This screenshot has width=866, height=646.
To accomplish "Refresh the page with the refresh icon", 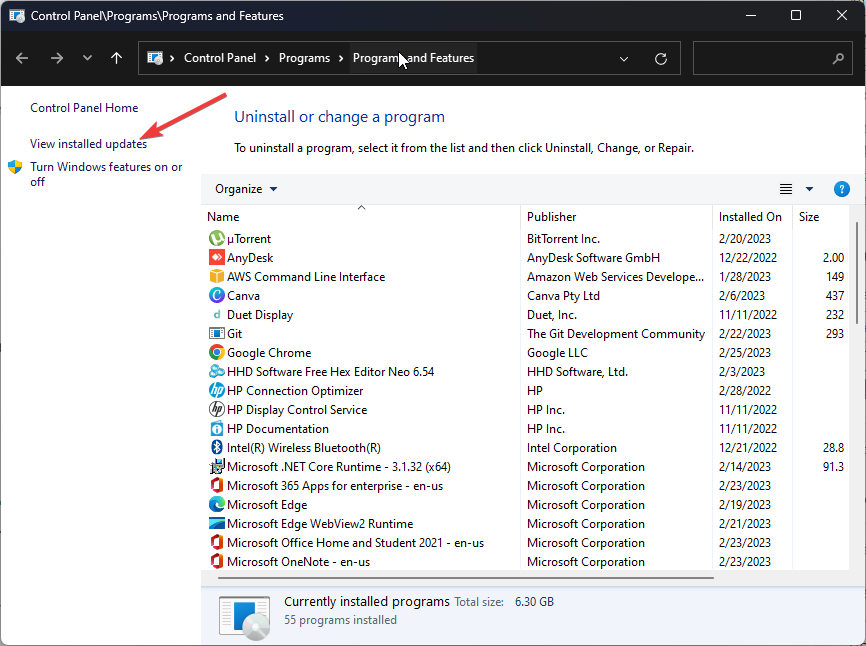I will [x=660, y=58].
